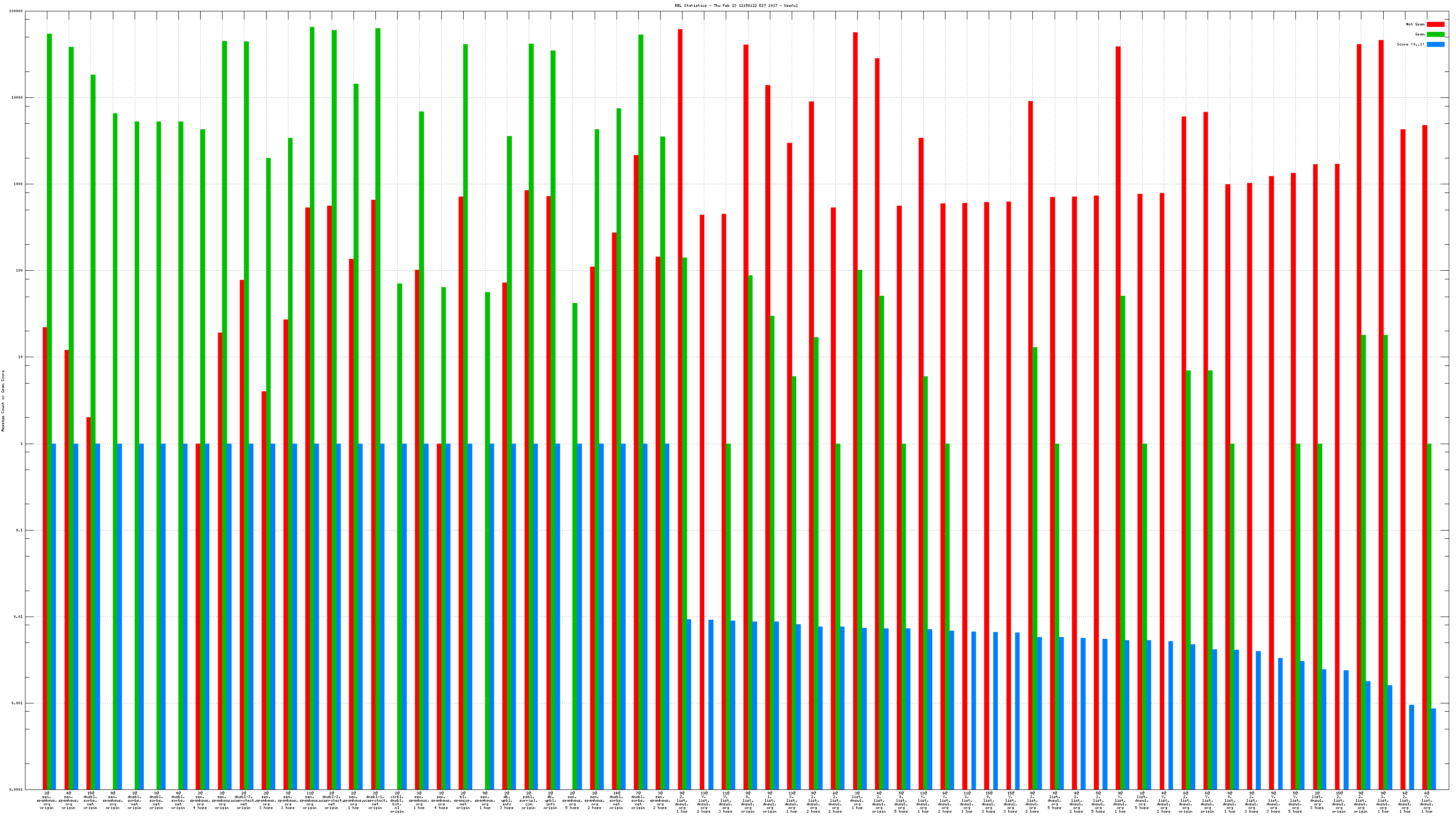The image size is (1456, 819).
Task: Click the 0.01 y-axis tick label
Action: [19, 617]
